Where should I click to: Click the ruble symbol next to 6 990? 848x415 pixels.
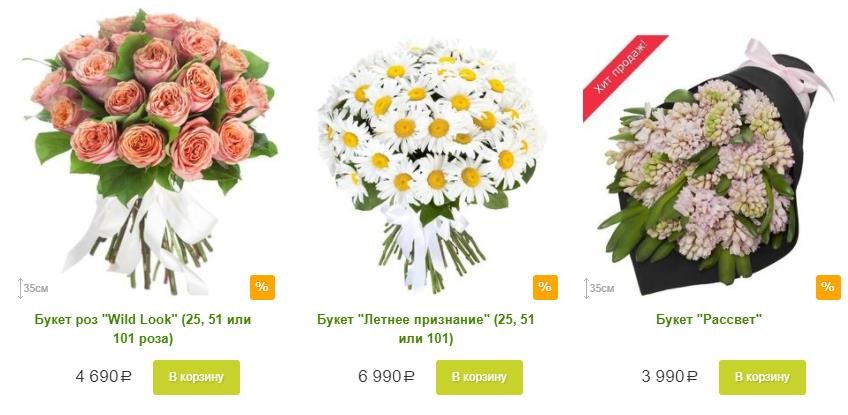409,377
